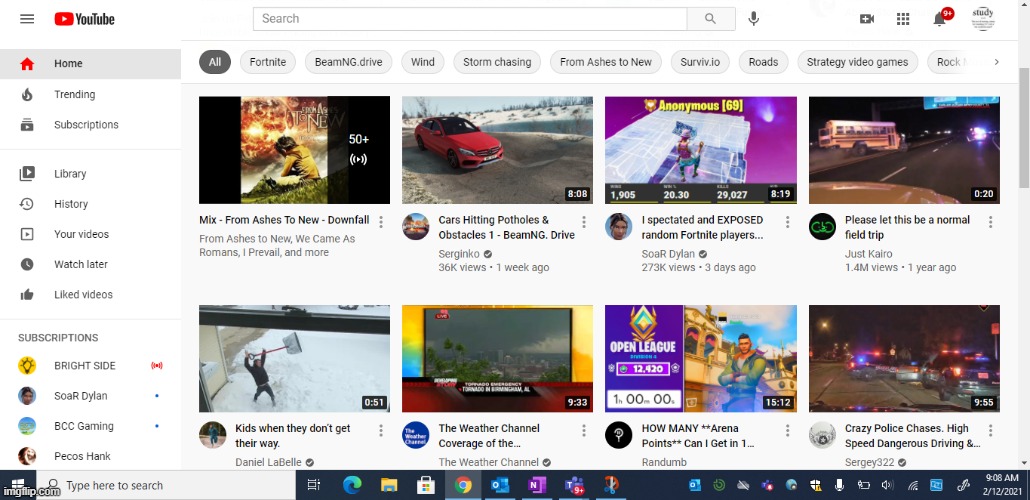Open the account avatar menu
This screenshot has height=500, width=1030.
point(983,19)
